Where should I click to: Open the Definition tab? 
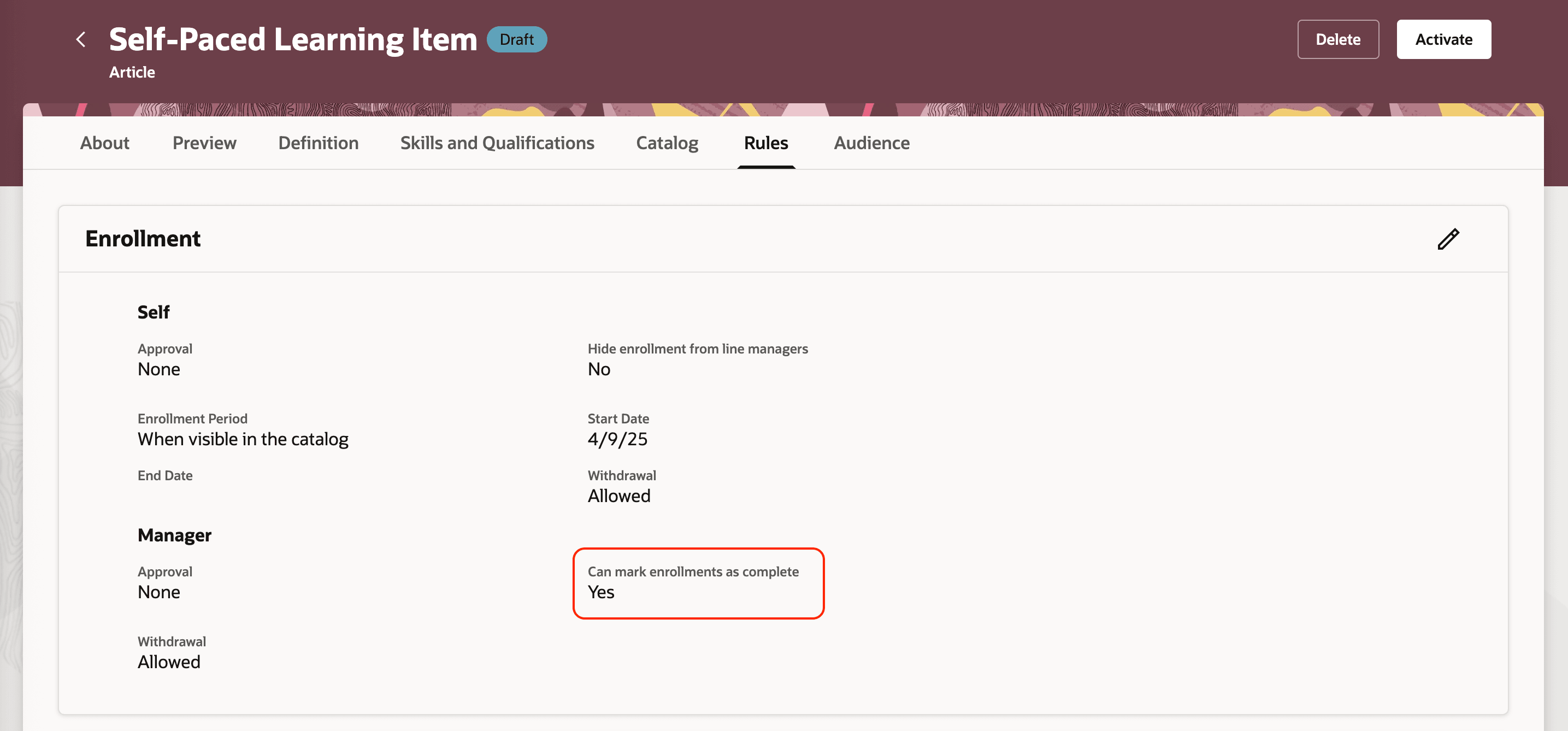click(x=319, y=143)
